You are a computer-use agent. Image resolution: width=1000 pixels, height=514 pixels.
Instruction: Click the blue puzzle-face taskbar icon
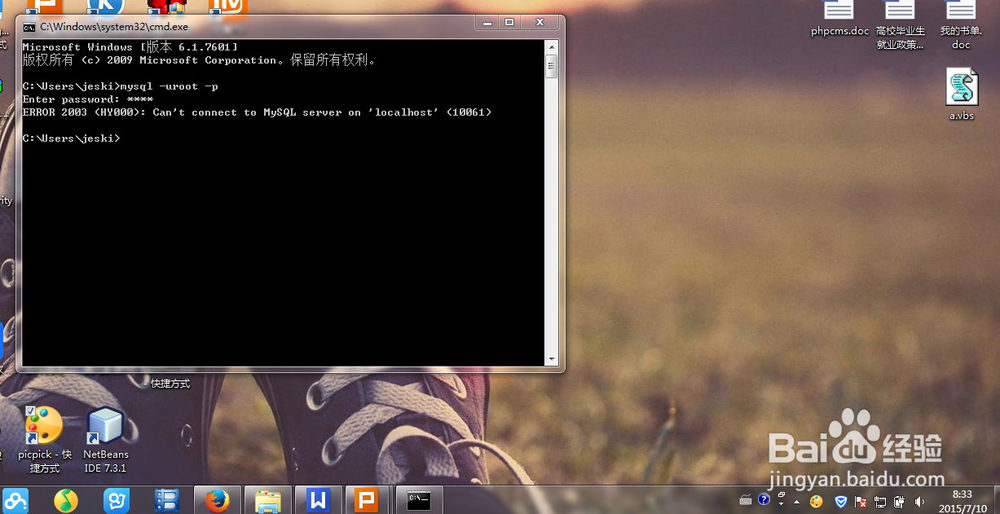[116, 501]
